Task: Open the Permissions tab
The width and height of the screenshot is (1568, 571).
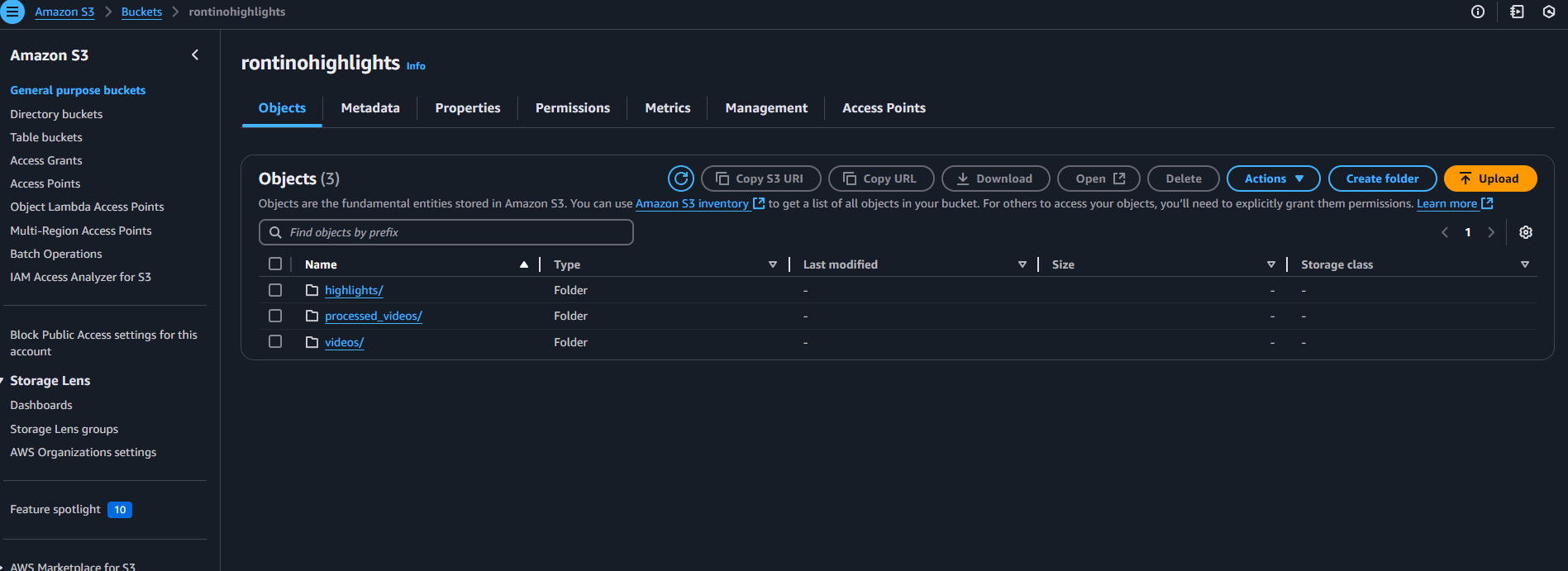Action: click(x=573, y=108)
